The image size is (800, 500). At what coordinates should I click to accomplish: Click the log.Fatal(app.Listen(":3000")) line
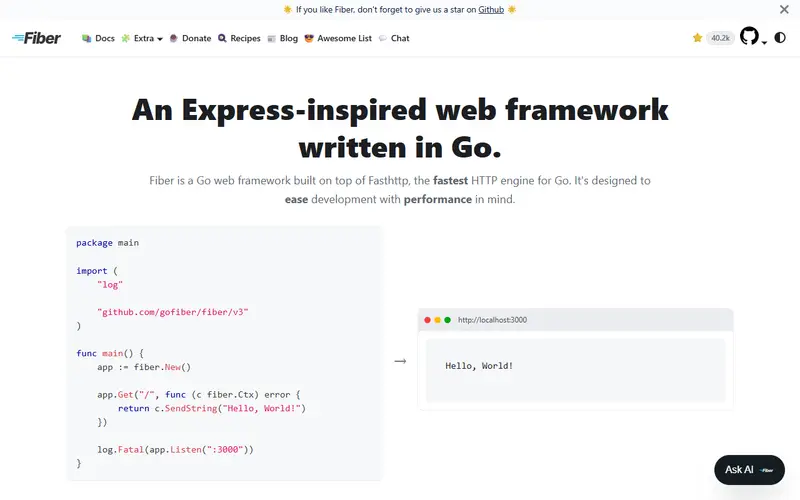[x=175, y=449]
